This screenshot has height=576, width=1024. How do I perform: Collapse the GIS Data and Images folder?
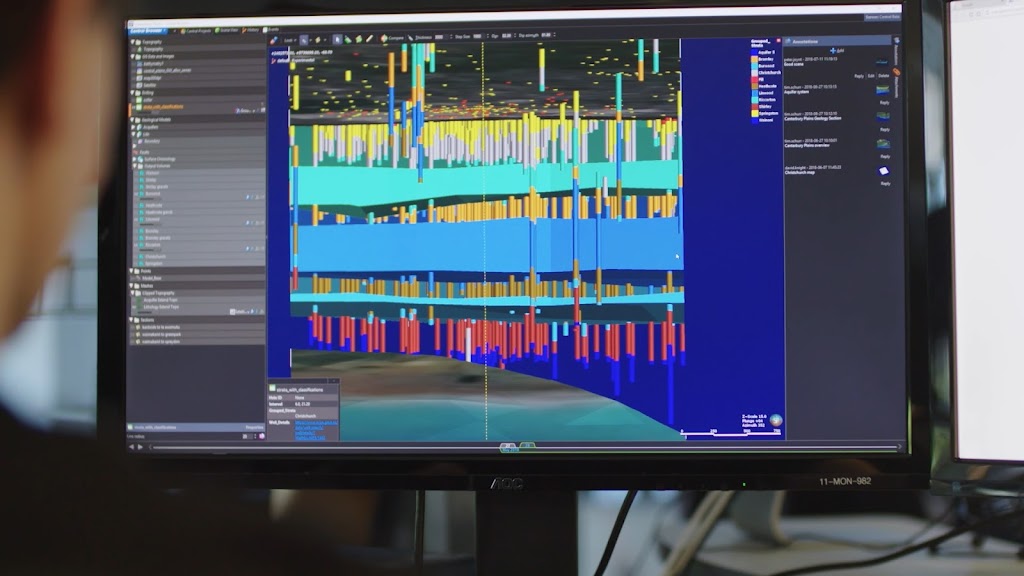[133, 57]
